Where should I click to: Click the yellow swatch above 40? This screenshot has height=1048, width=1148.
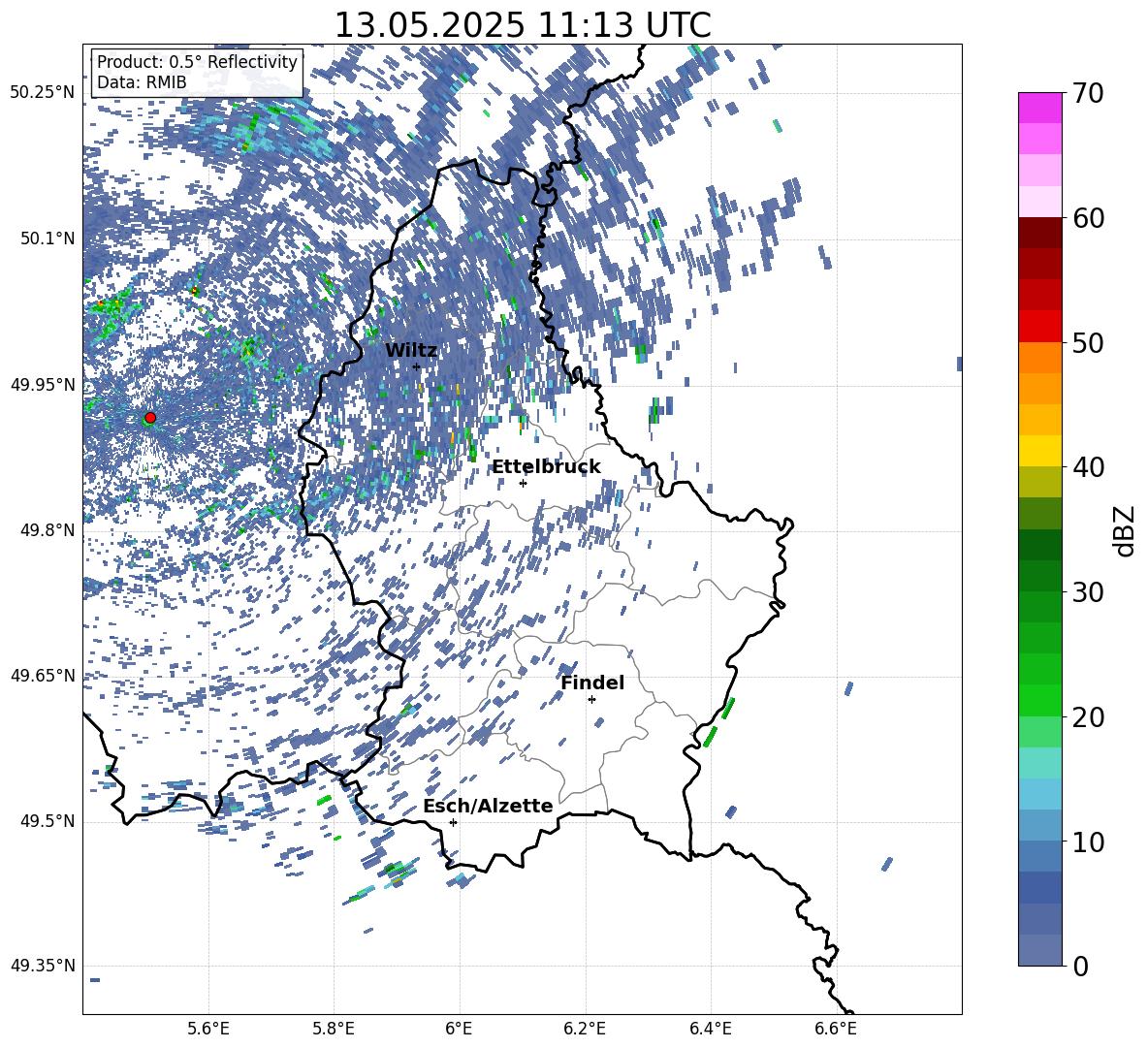1039,451
